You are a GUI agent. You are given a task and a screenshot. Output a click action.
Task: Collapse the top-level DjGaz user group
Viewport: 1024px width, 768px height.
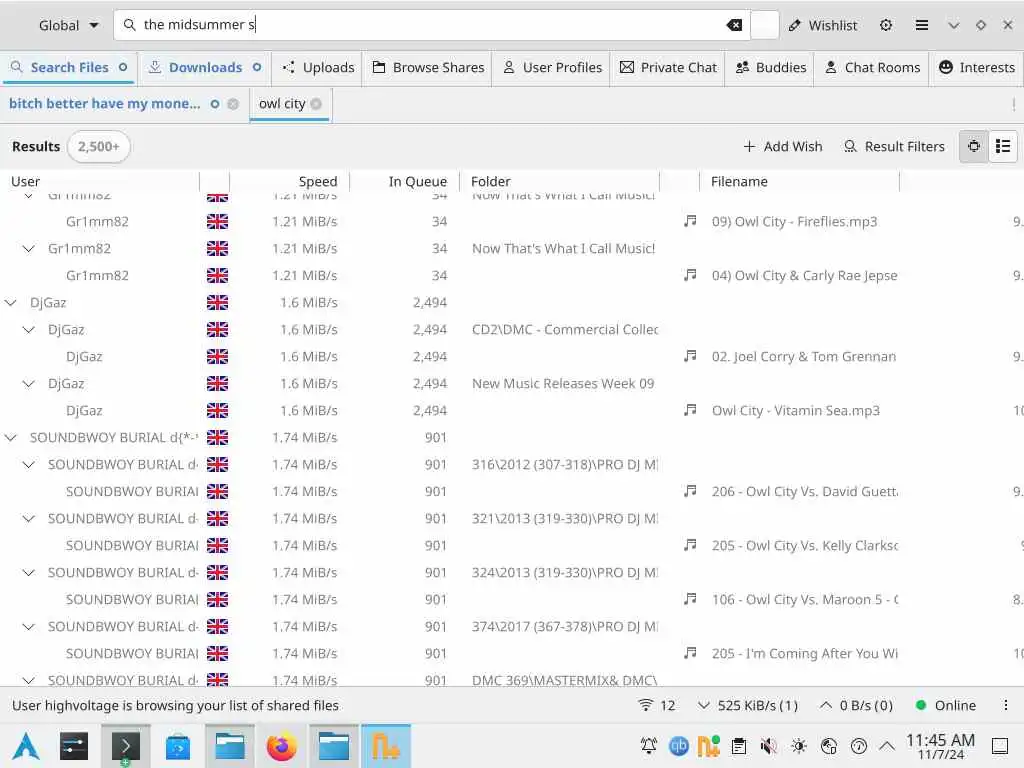[10, 303]
